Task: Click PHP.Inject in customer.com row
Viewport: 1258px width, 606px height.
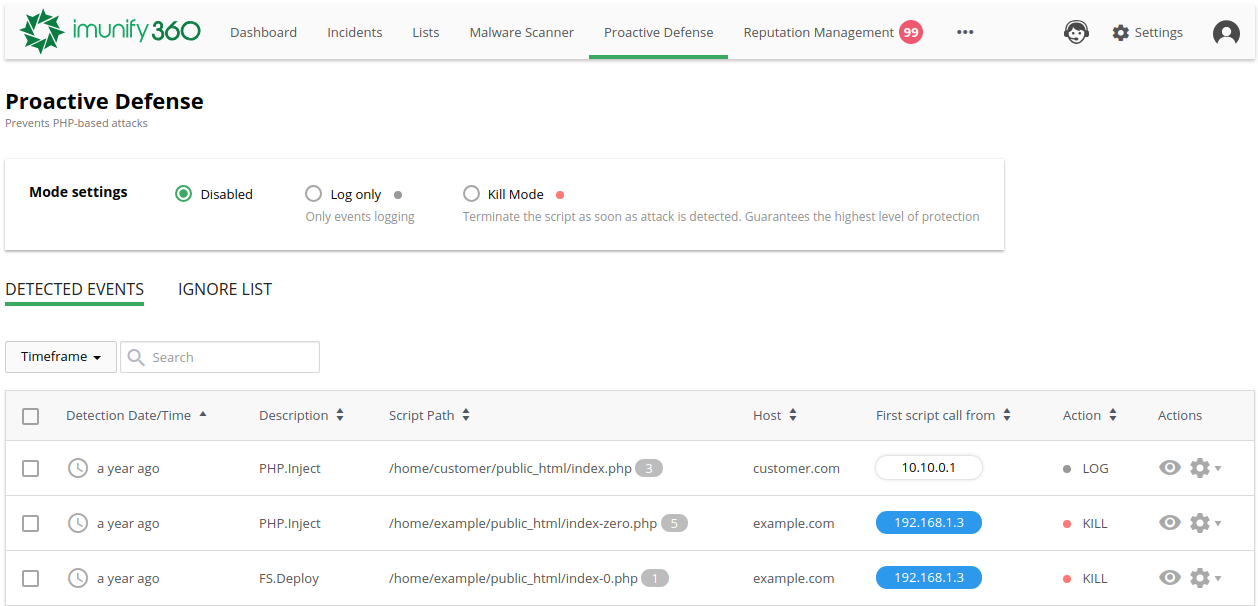Action: point(290,468)
